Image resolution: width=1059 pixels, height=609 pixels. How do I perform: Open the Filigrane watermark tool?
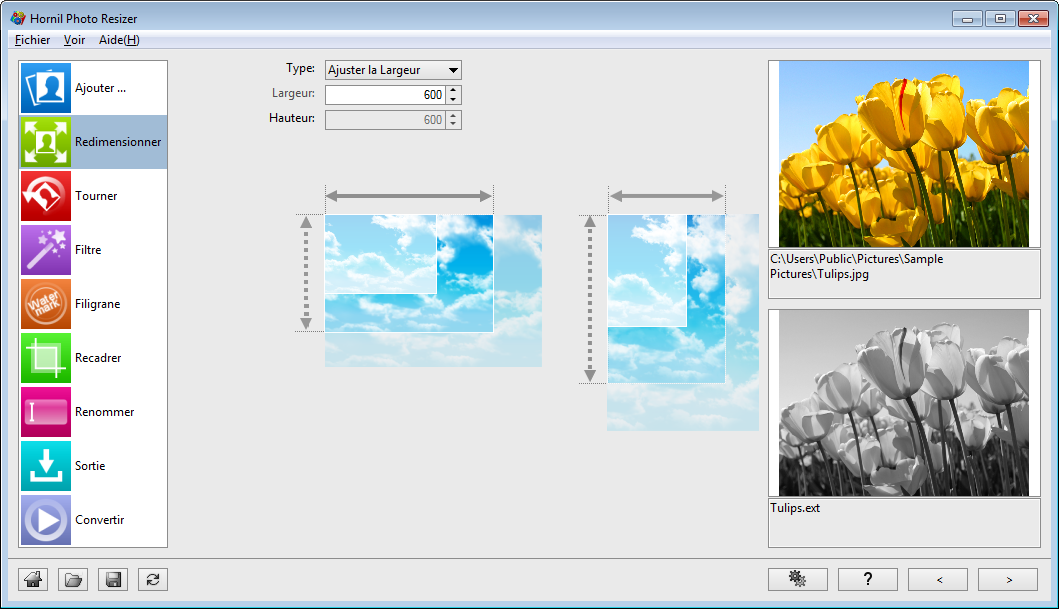pos(92,303)
